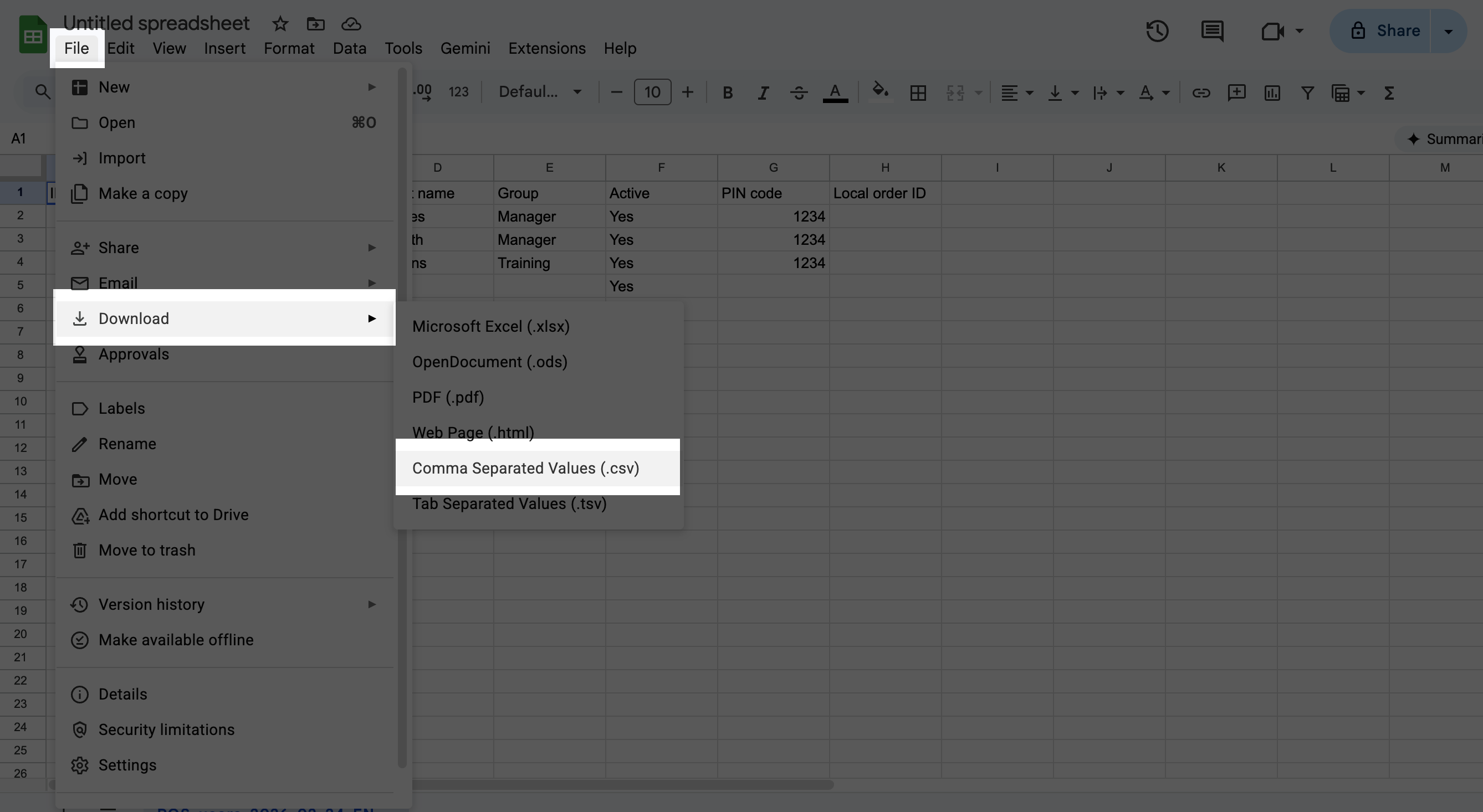This screenshot has height=812, width=1483.
Task: Click the insert link icon
Action: click(1200, 92)
